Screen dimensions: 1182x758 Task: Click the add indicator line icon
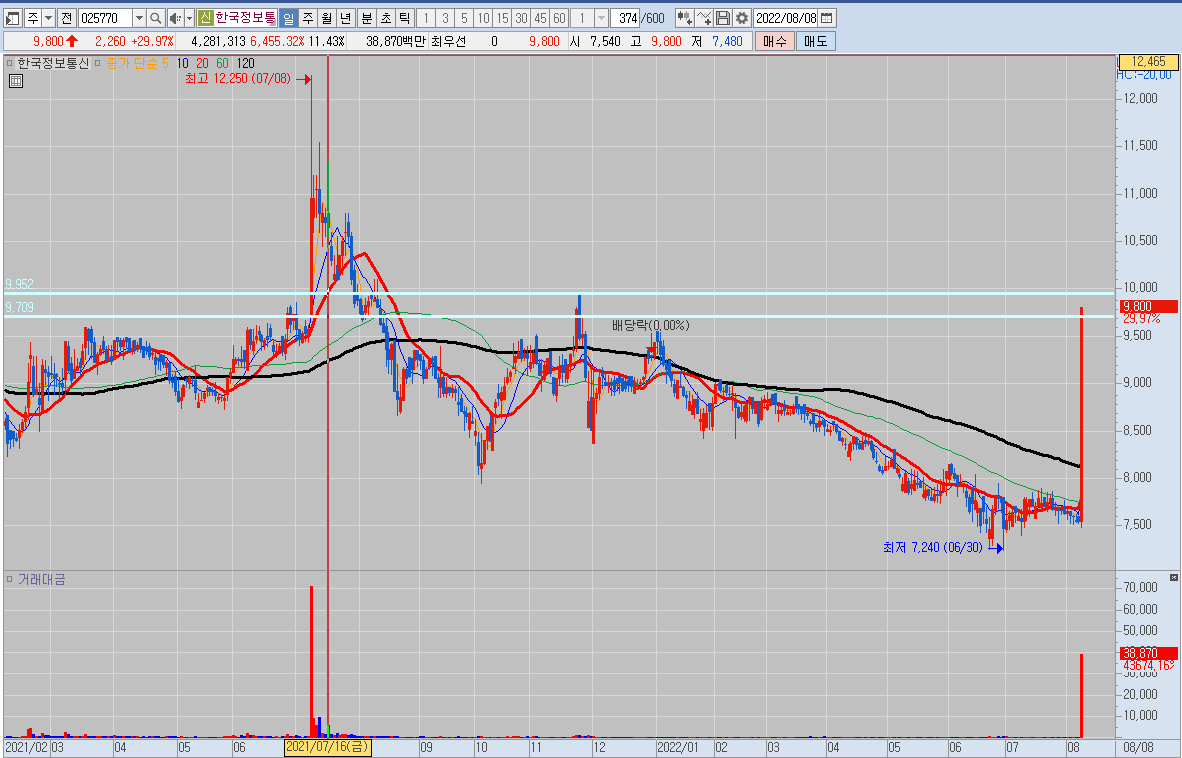click(703, 18)
